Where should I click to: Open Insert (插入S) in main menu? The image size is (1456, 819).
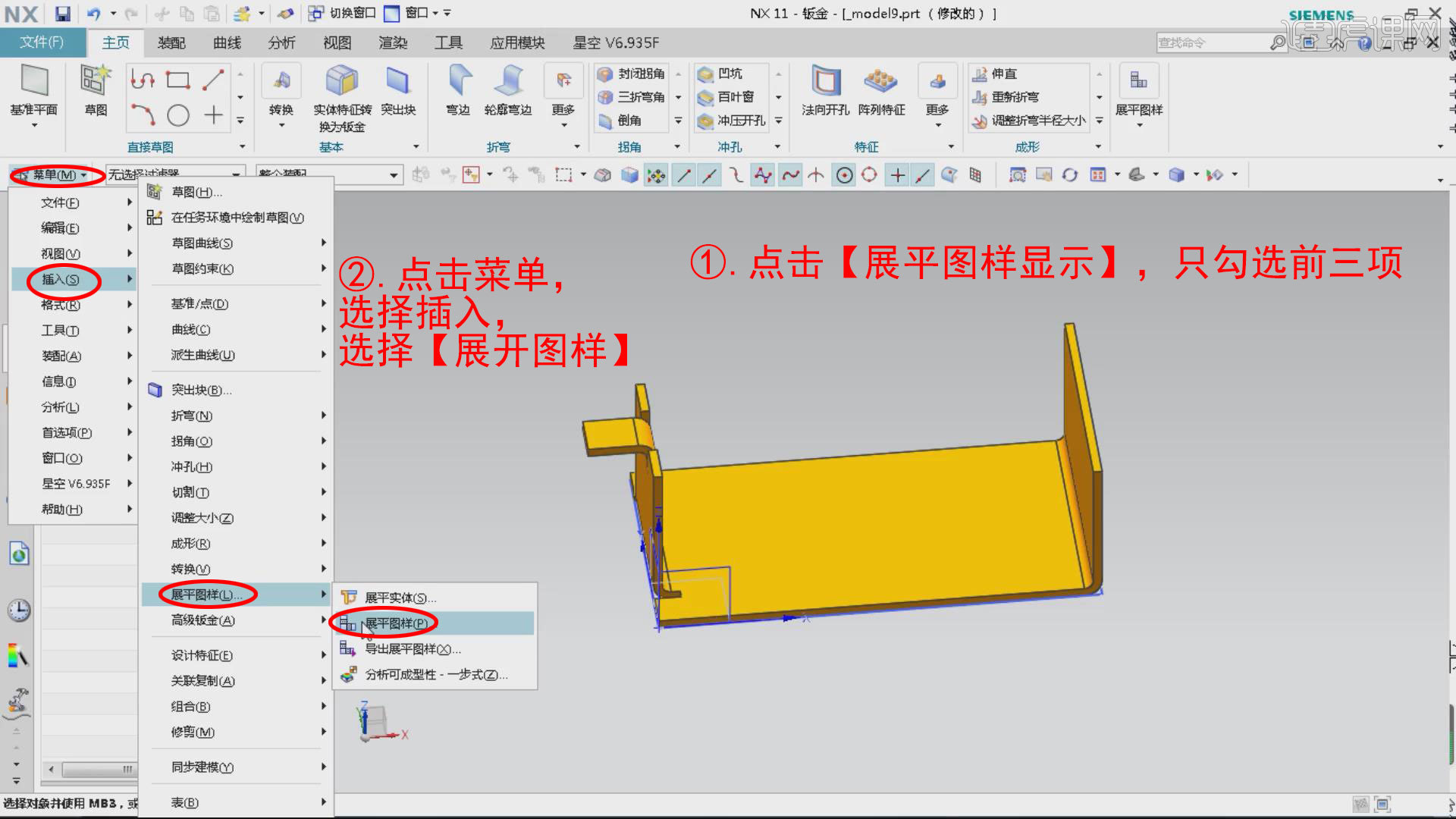pos(74,279)
